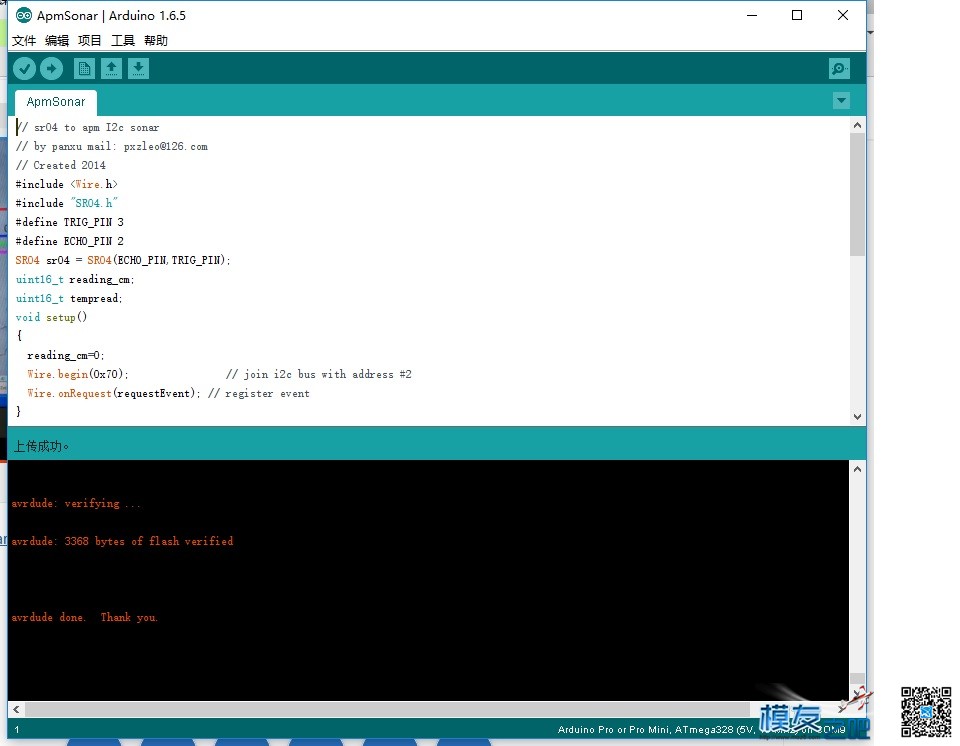Click the line '#include "SR04.h"'
This screenshot has width=960, height=746.
(66, 203)
